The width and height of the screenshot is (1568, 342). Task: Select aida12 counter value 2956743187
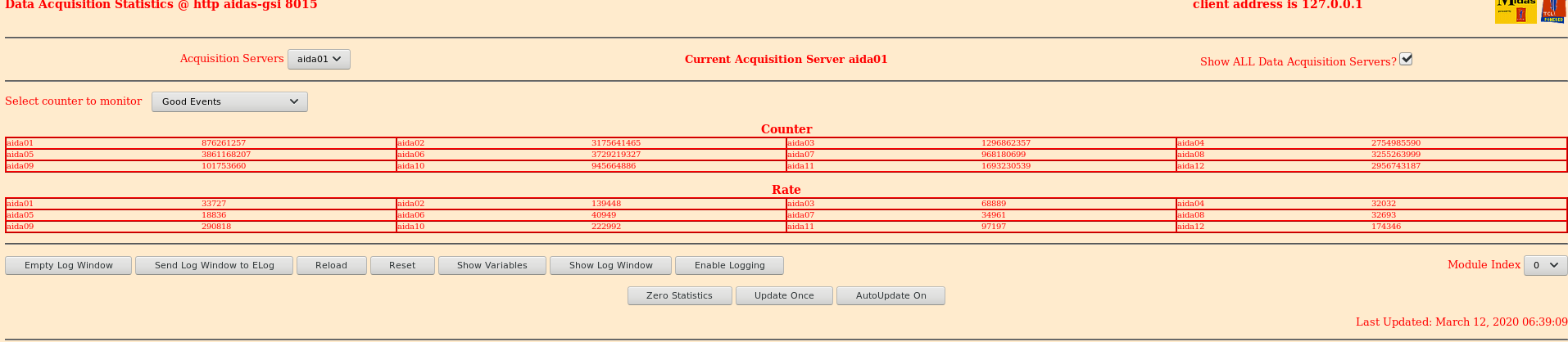click(1396, 166)
